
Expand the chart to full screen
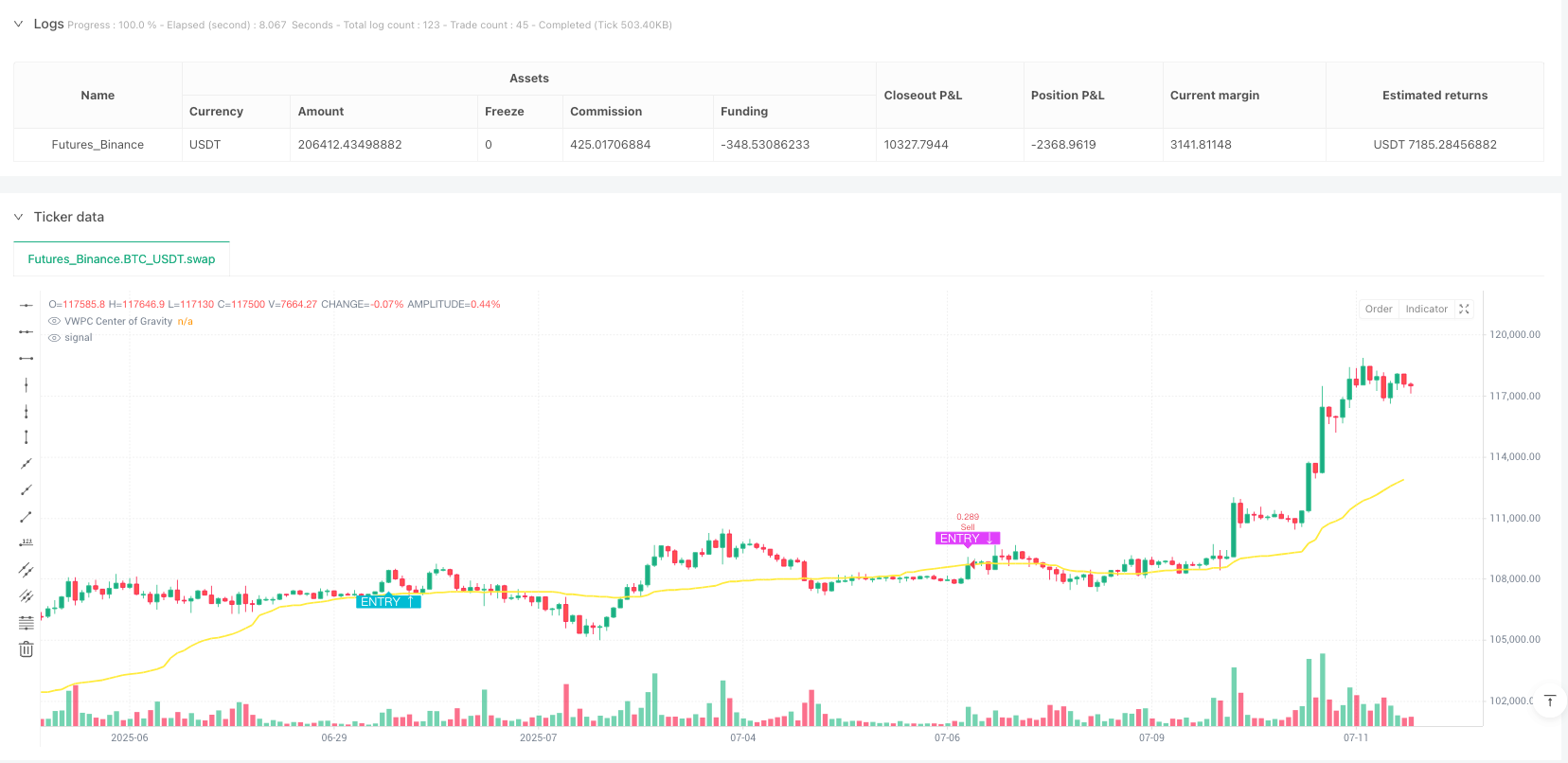tap(1464, 309)
